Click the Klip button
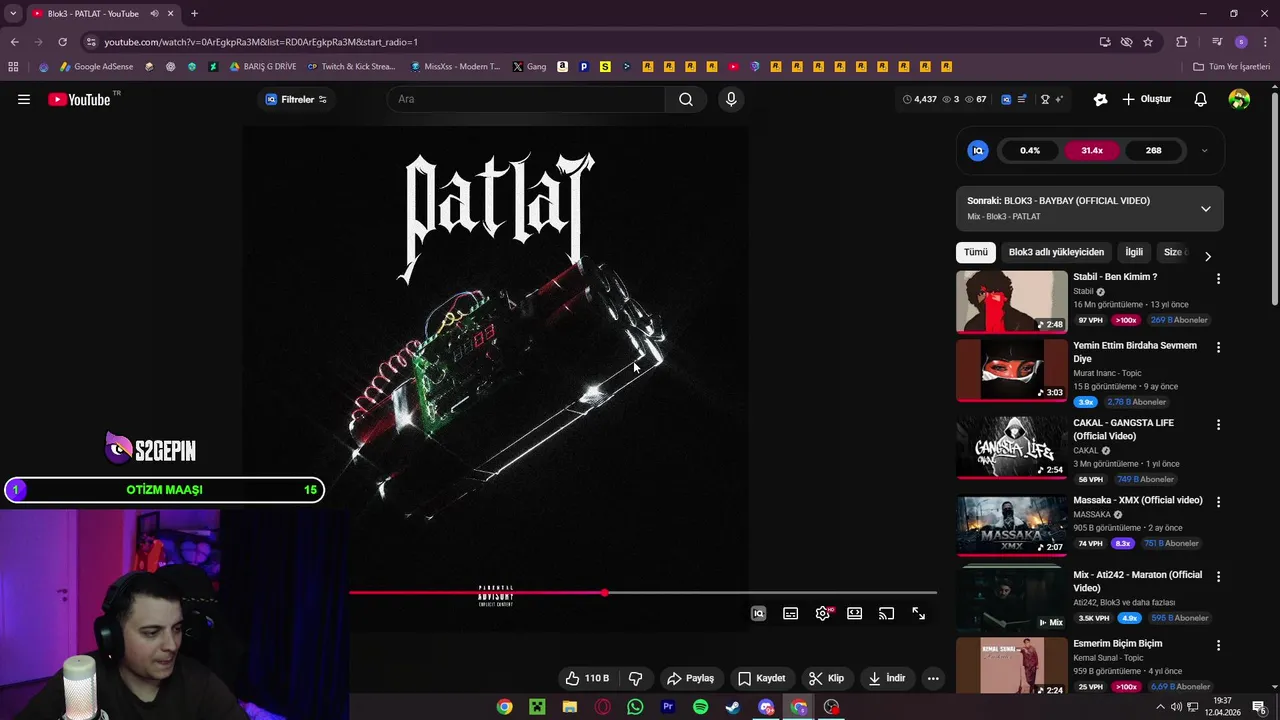1280x720 pixels. coord(826,678)
